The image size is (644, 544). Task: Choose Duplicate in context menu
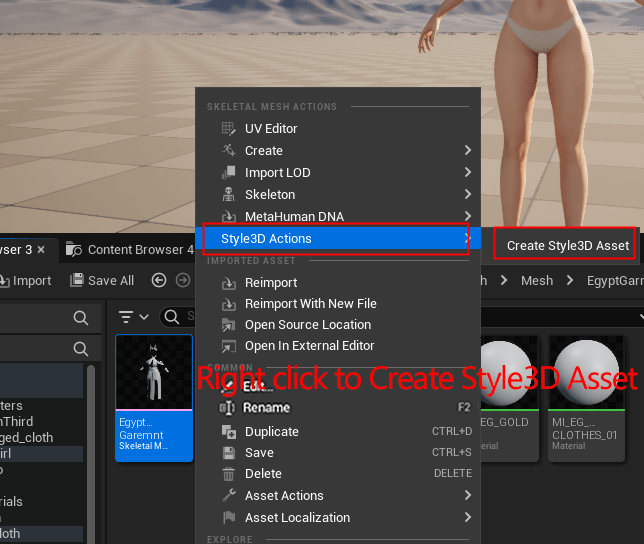pos(271,432)
